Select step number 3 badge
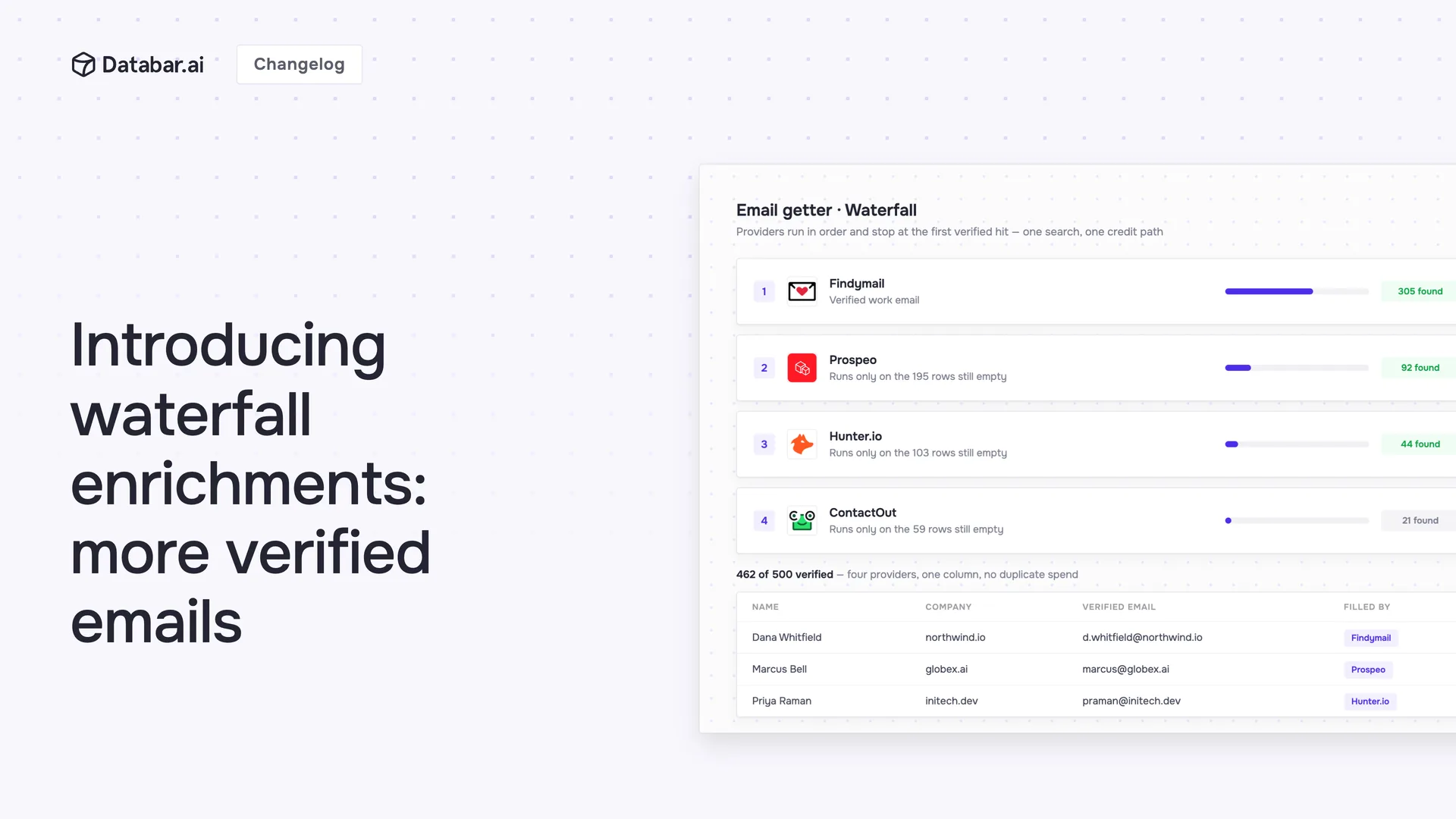 [x=764, y=444]
